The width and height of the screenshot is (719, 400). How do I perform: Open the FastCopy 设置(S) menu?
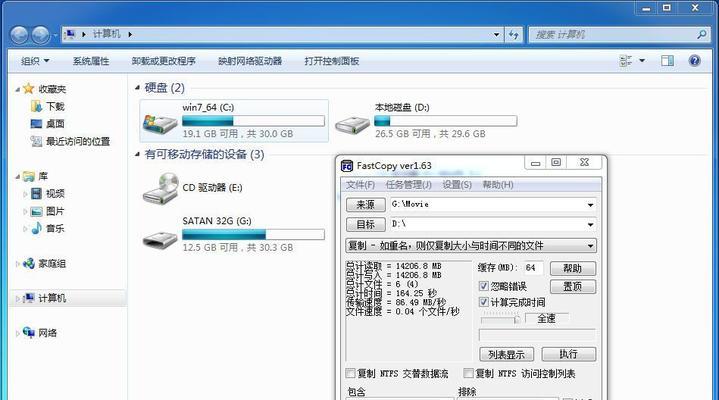pos(457,184)
